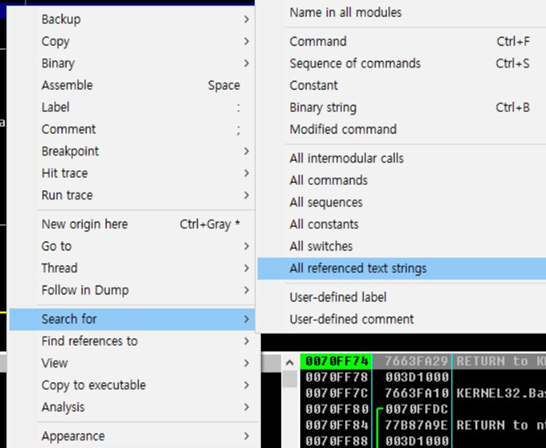Select Modified command option
This screenshot has height=448, width=546.
(402, 129)
